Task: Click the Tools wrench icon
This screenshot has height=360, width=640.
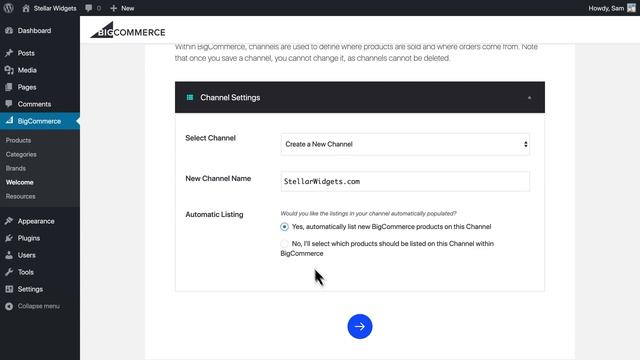Action: point(9,272)
